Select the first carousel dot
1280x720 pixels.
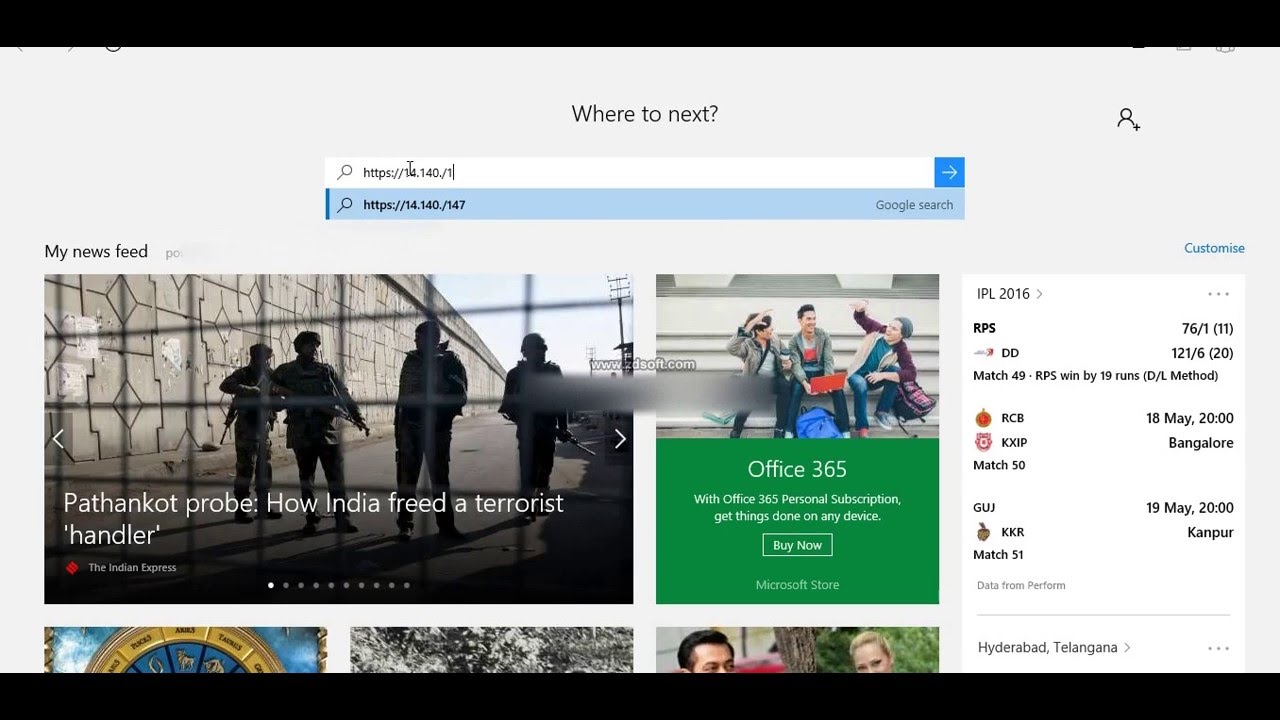(271, 585)
